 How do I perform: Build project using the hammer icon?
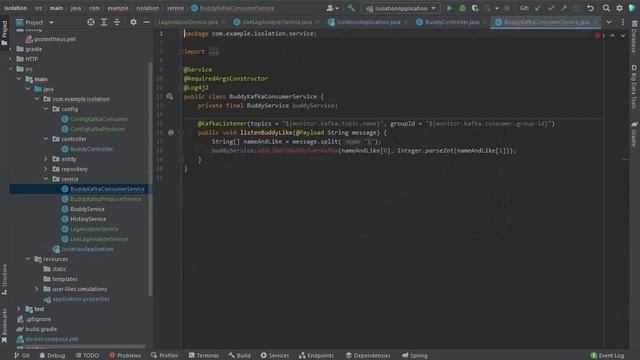[x=351, y=8]
